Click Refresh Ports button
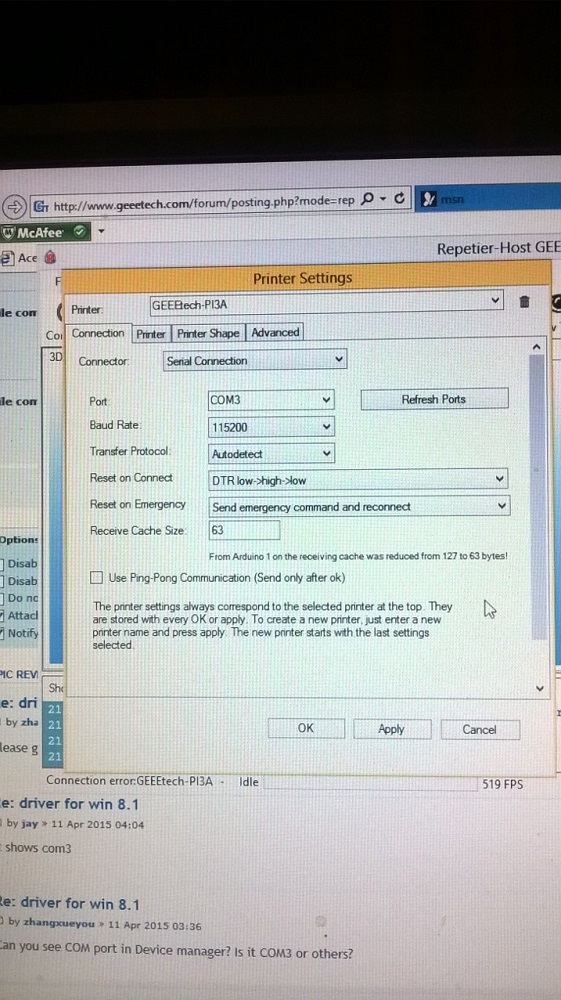This screenshot has width=561, height=1000. coord(434,399)
